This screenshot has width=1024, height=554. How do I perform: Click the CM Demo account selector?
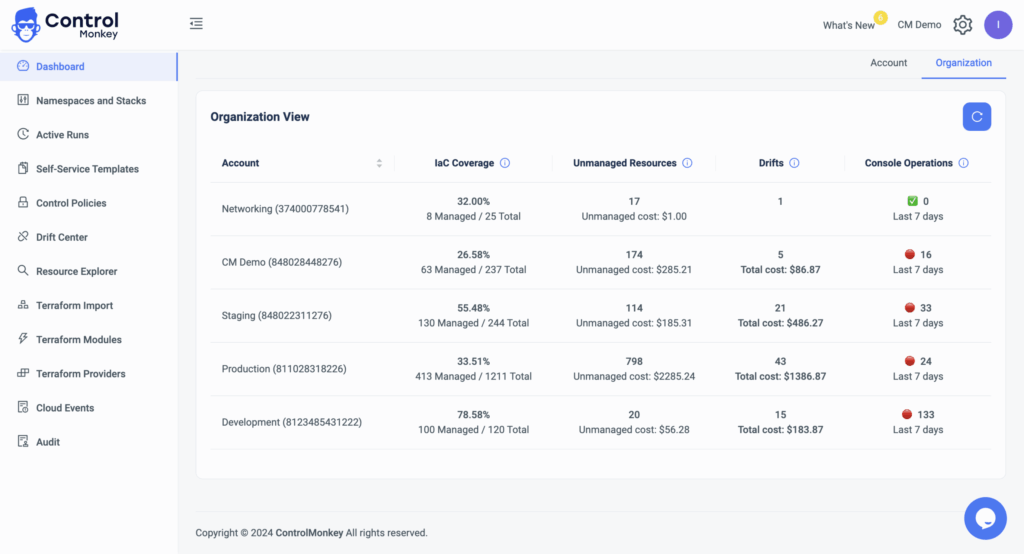[919, 25]
